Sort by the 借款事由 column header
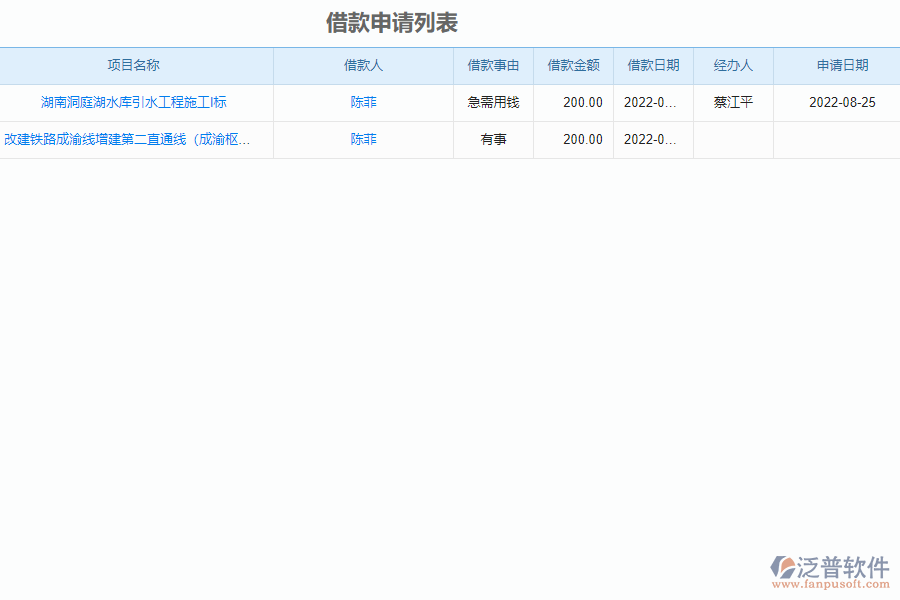Screen dimensions: 900x600 [493, 65]
